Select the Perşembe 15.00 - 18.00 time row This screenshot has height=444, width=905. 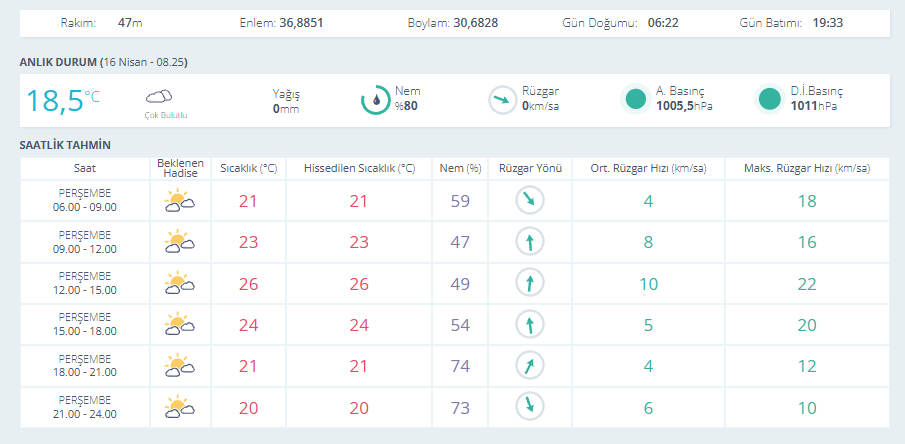(x=84, y=325)
